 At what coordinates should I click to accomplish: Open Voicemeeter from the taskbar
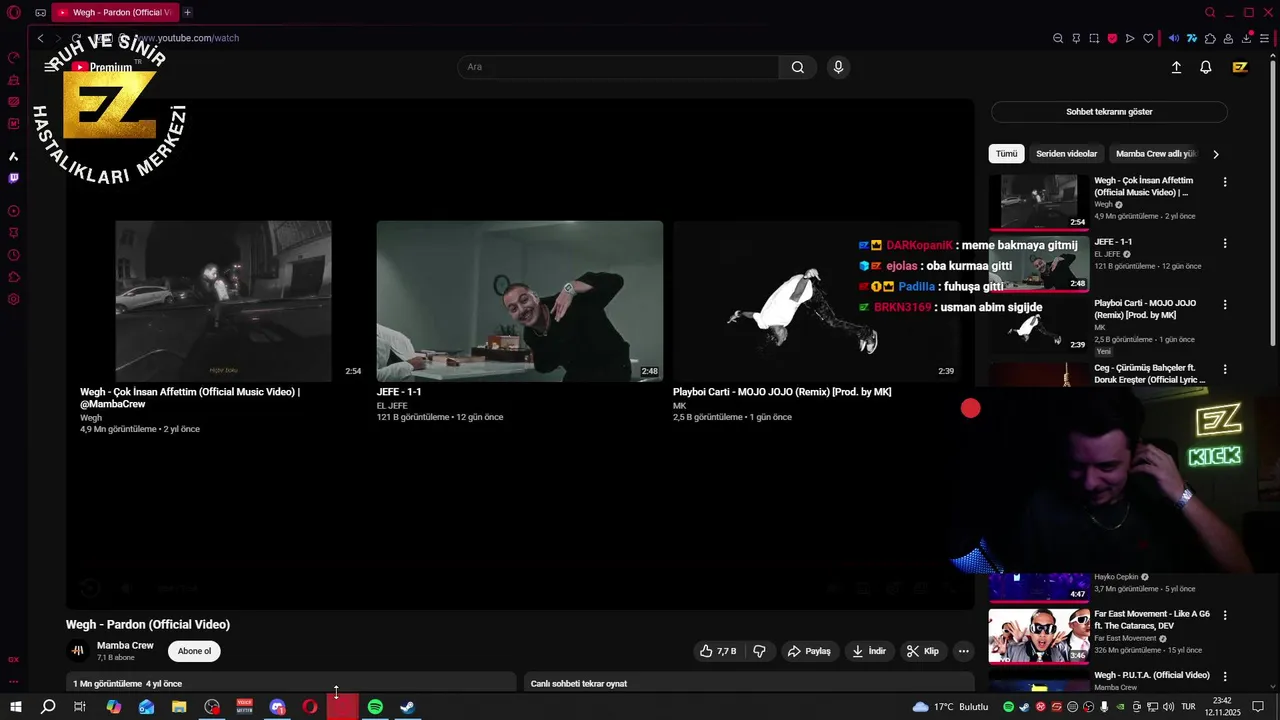244,707
